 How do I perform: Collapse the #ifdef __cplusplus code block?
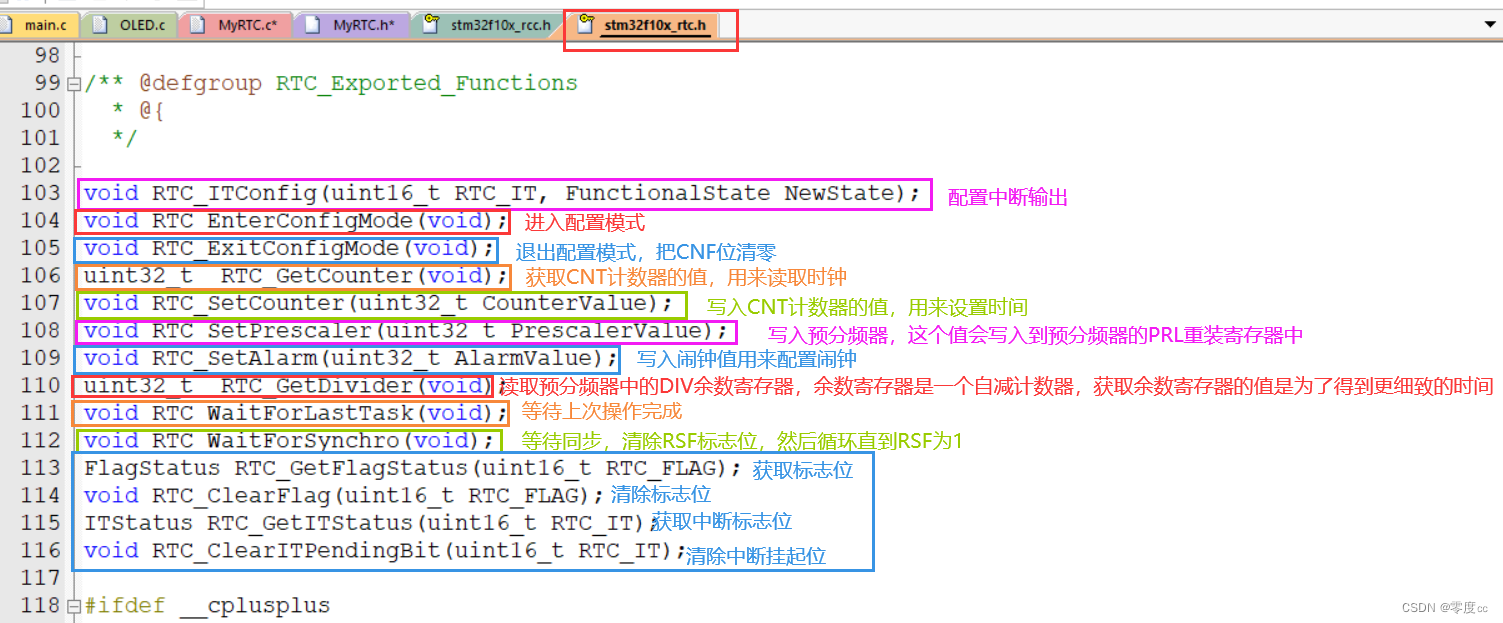pos(74,605)
